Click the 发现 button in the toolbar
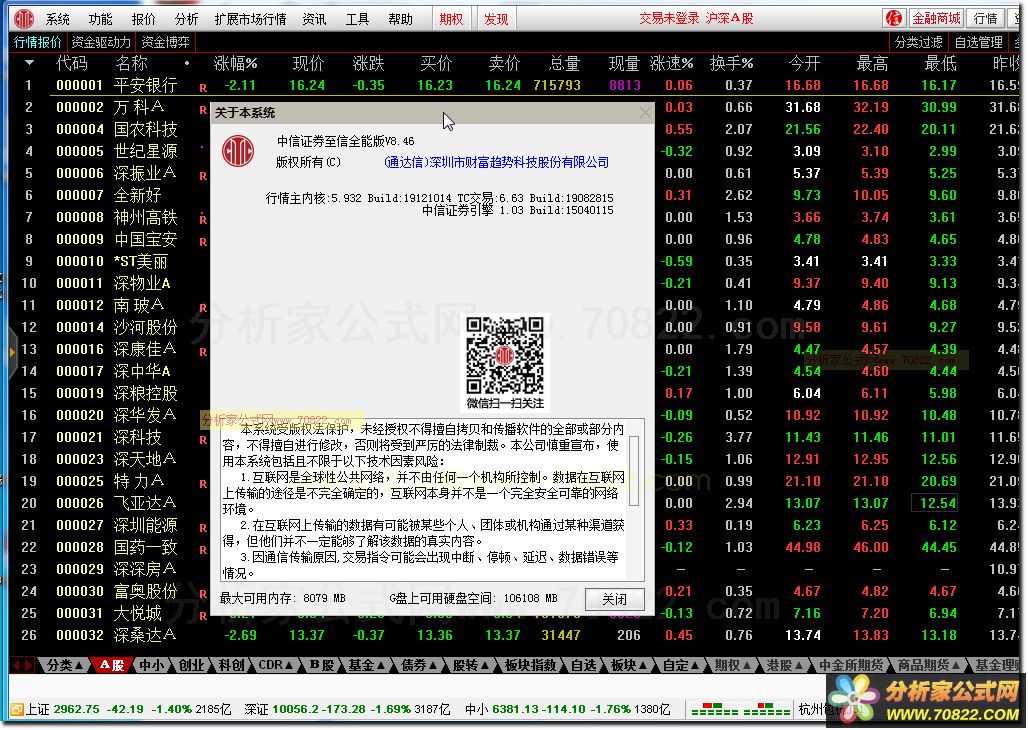This screenshot has height=730, width=1028. coord(496,19)
